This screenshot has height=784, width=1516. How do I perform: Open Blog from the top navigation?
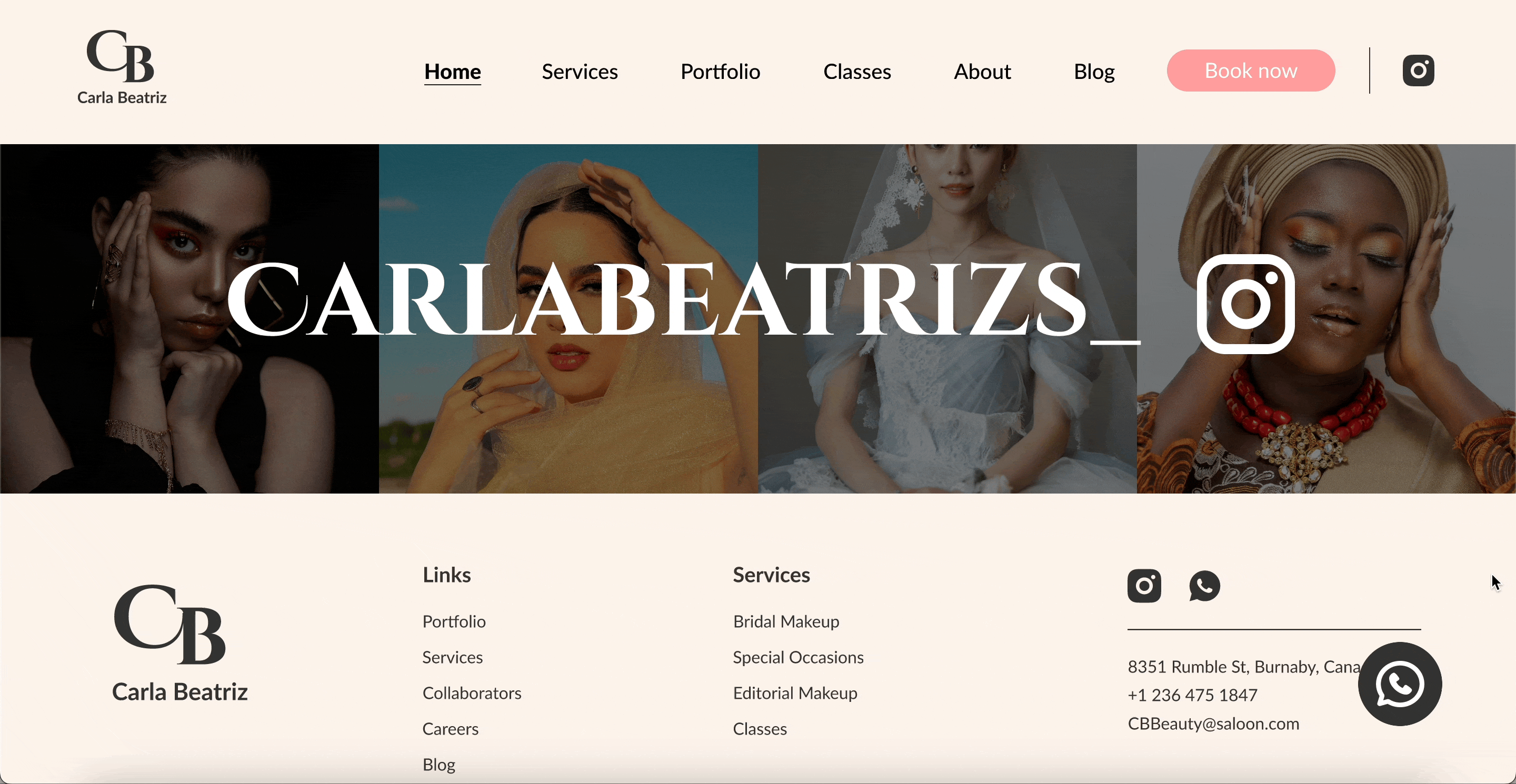(x=1094, y=72)
